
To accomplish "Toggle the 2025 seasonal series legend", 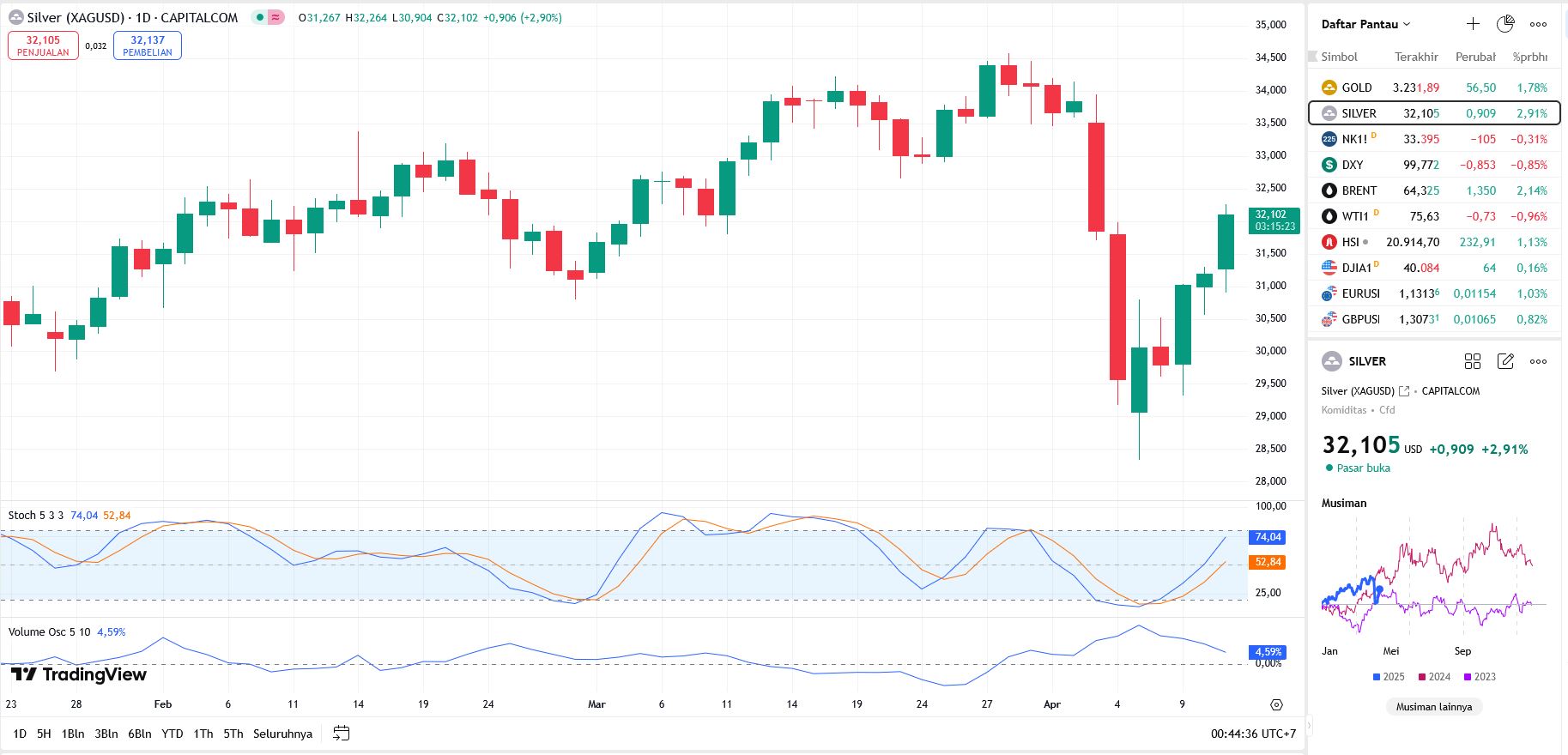I will tap(1388, 677).
